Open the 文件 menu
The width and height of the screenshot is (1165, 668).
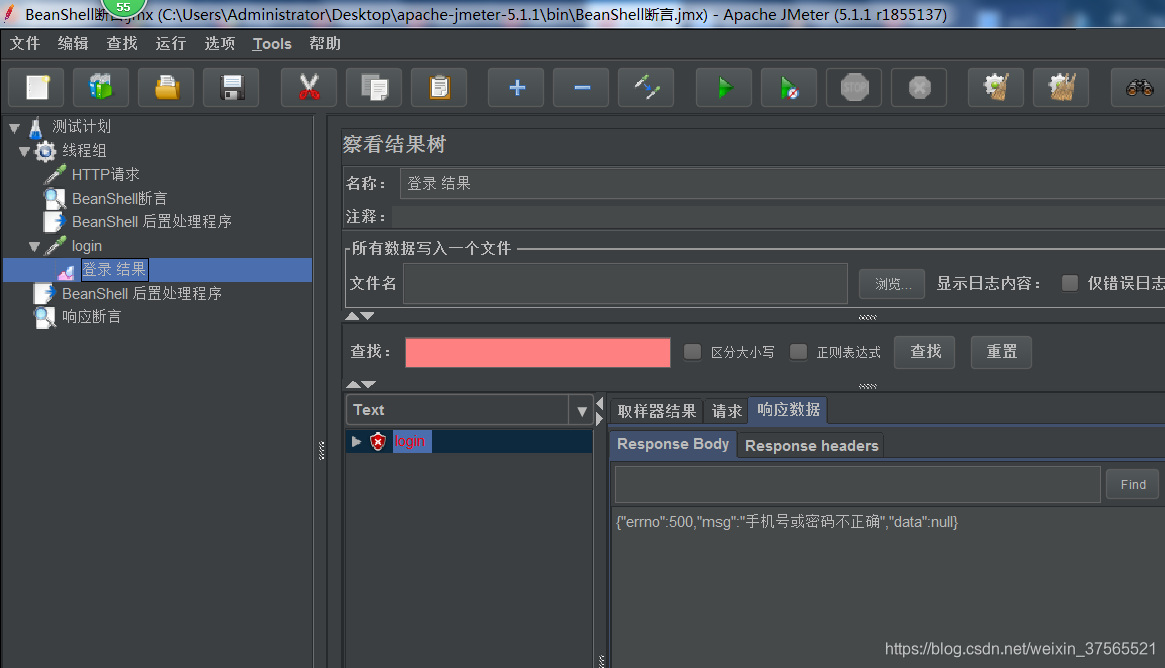click(25, 44)
